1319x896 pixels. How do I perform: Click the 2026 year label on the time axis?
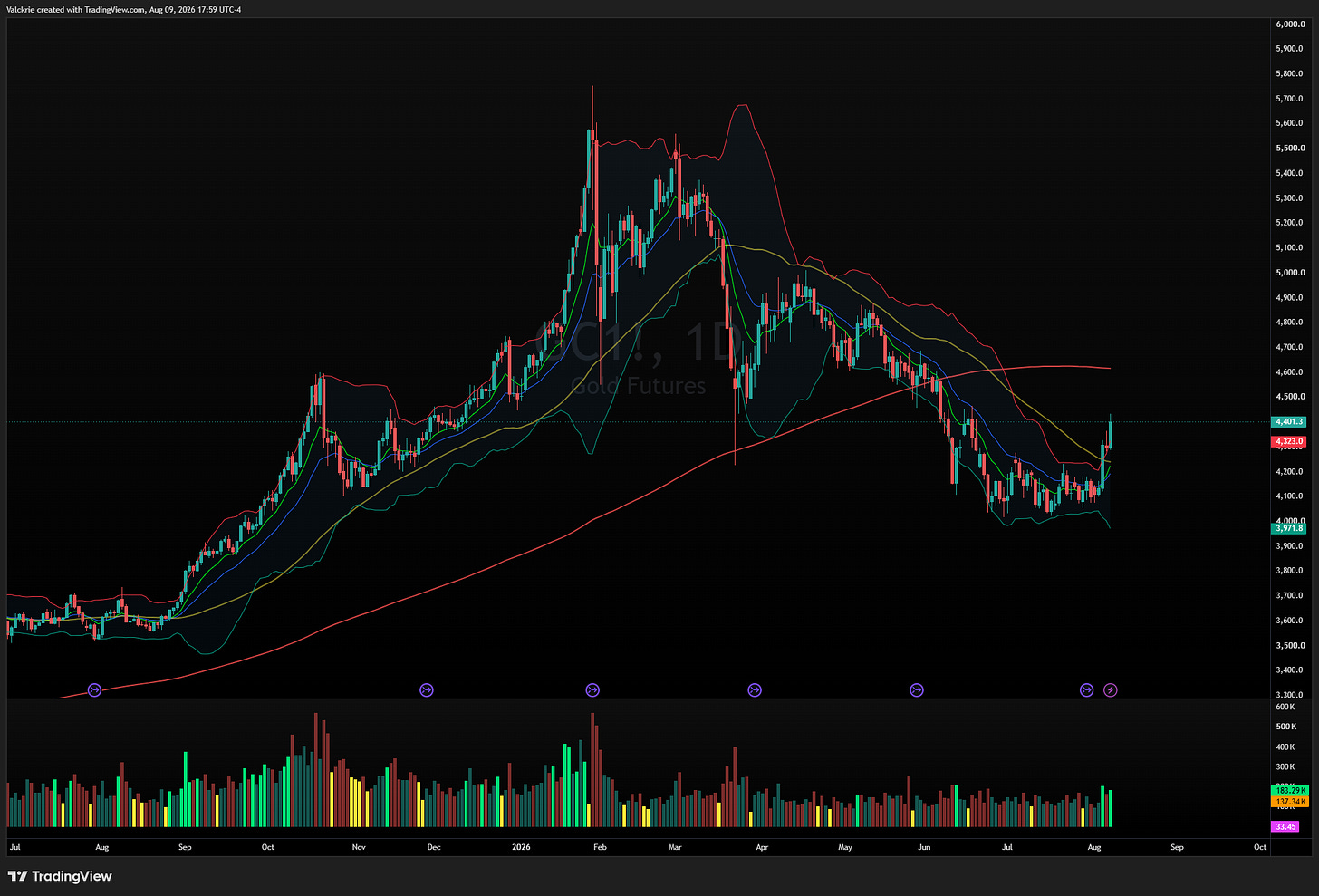(x=521, y=847)
